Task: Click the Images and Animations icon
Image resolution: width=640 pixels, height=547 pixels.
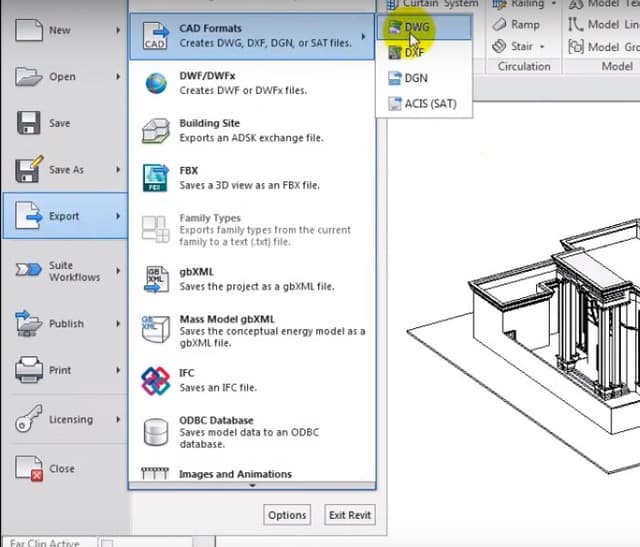Action: pyautogui.click(x=155, y=474)
